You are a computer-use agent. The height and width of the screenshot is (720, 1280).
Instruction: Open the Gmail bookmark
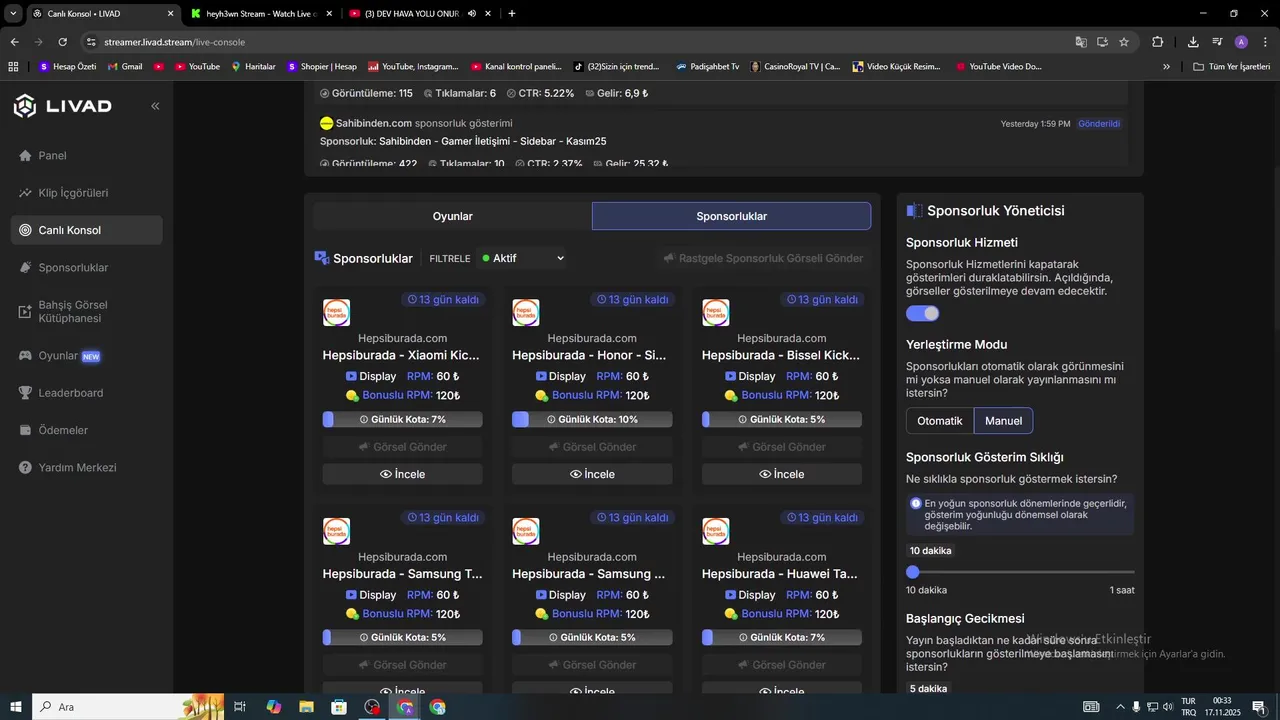(x=125, y=67)
